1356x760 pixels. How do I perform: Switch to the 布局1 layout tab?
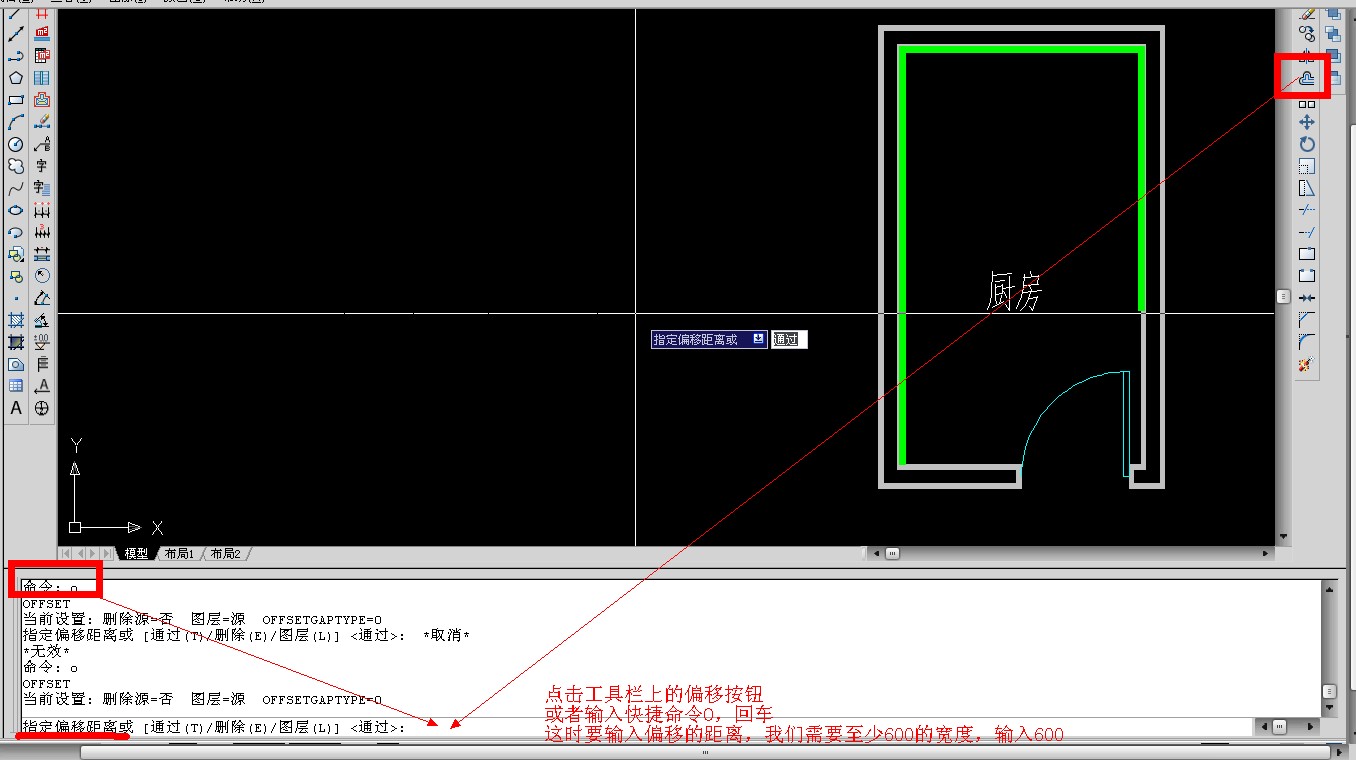coord(179,553)
